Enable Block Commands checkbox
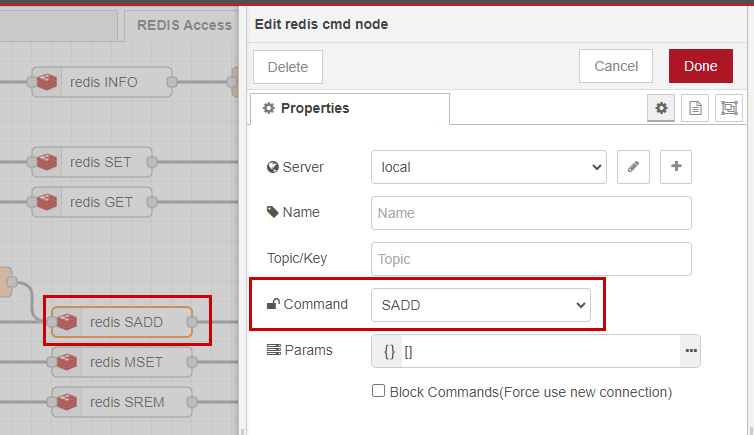 (378, 391)
